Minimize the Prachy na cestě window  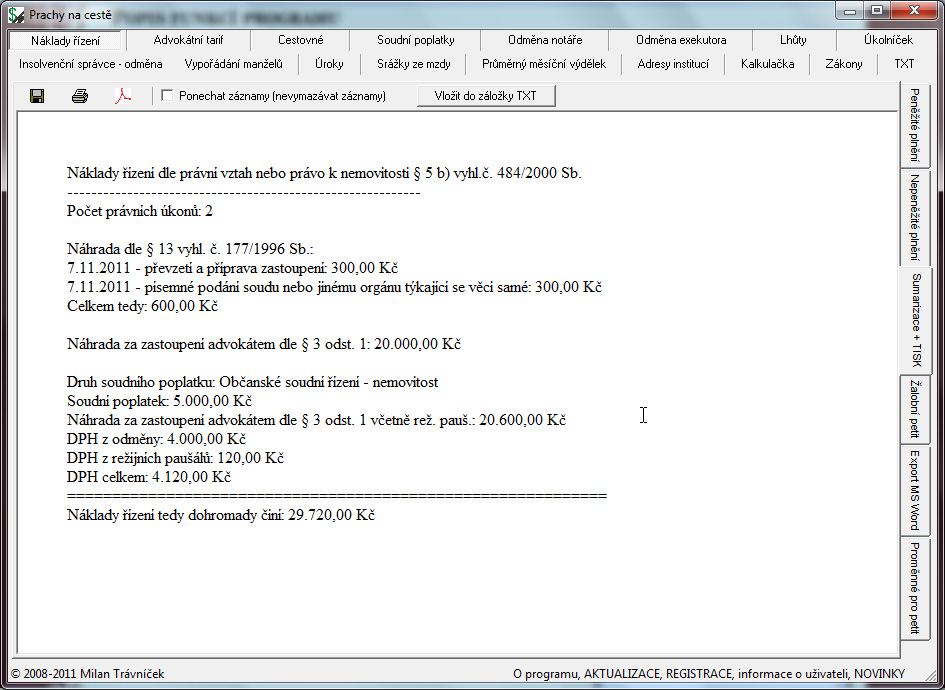(x=850, y=10)
